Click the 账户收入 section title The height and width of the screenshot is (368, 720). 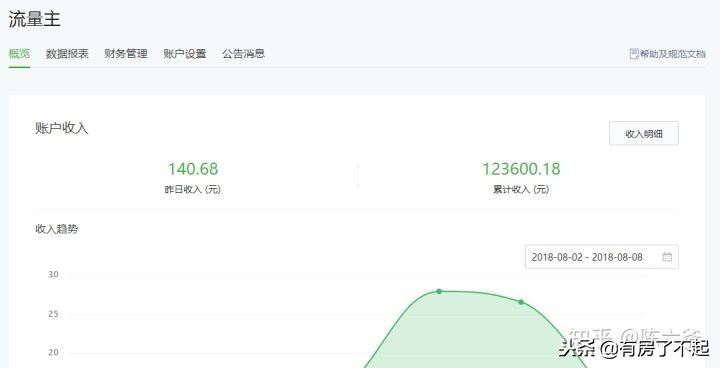click(x=62, y=128)
